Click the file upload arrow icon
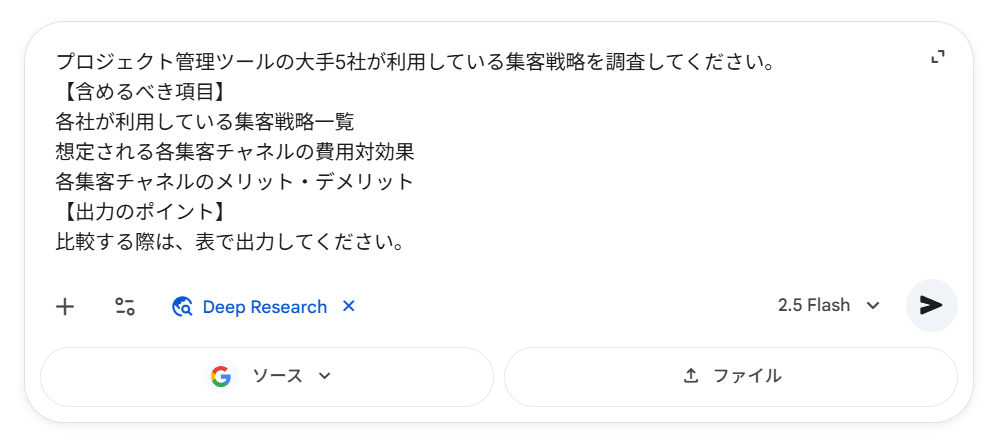Image resolution: width=998 pixels, height=444 pixels. (x=690, y=376)
